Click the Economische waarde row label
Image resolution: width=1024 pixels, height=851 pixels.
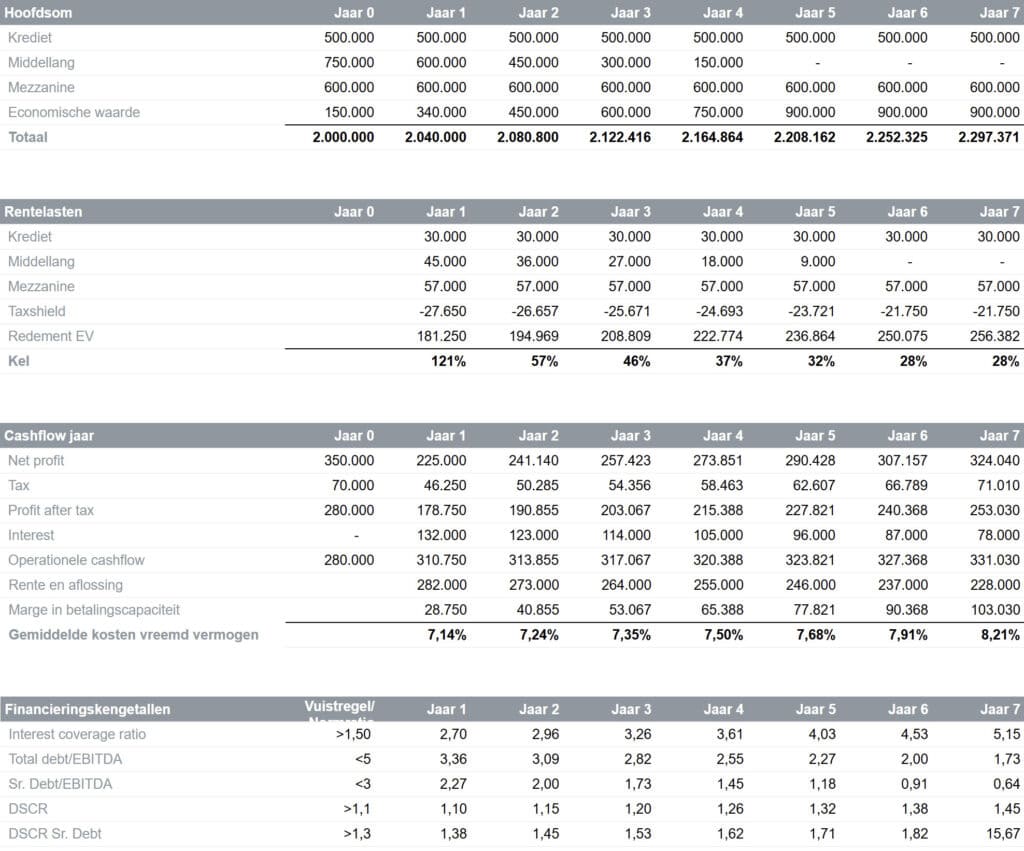[73, 112]
